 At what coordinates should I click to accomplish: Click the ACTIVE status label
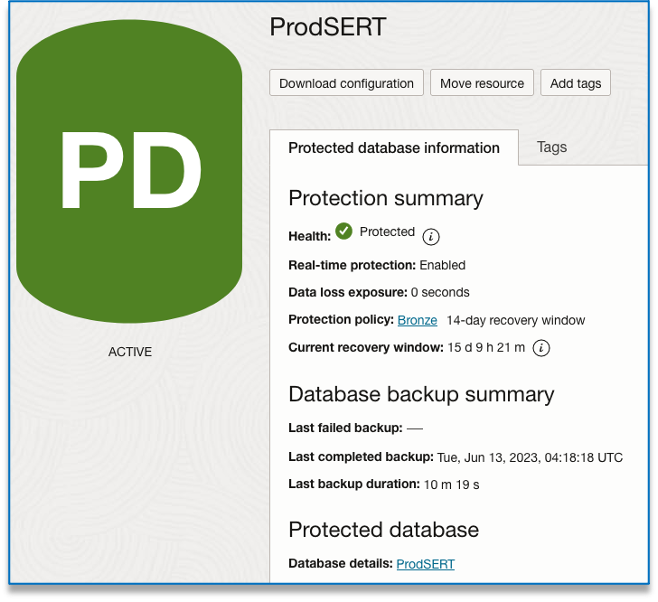[130, 352]
